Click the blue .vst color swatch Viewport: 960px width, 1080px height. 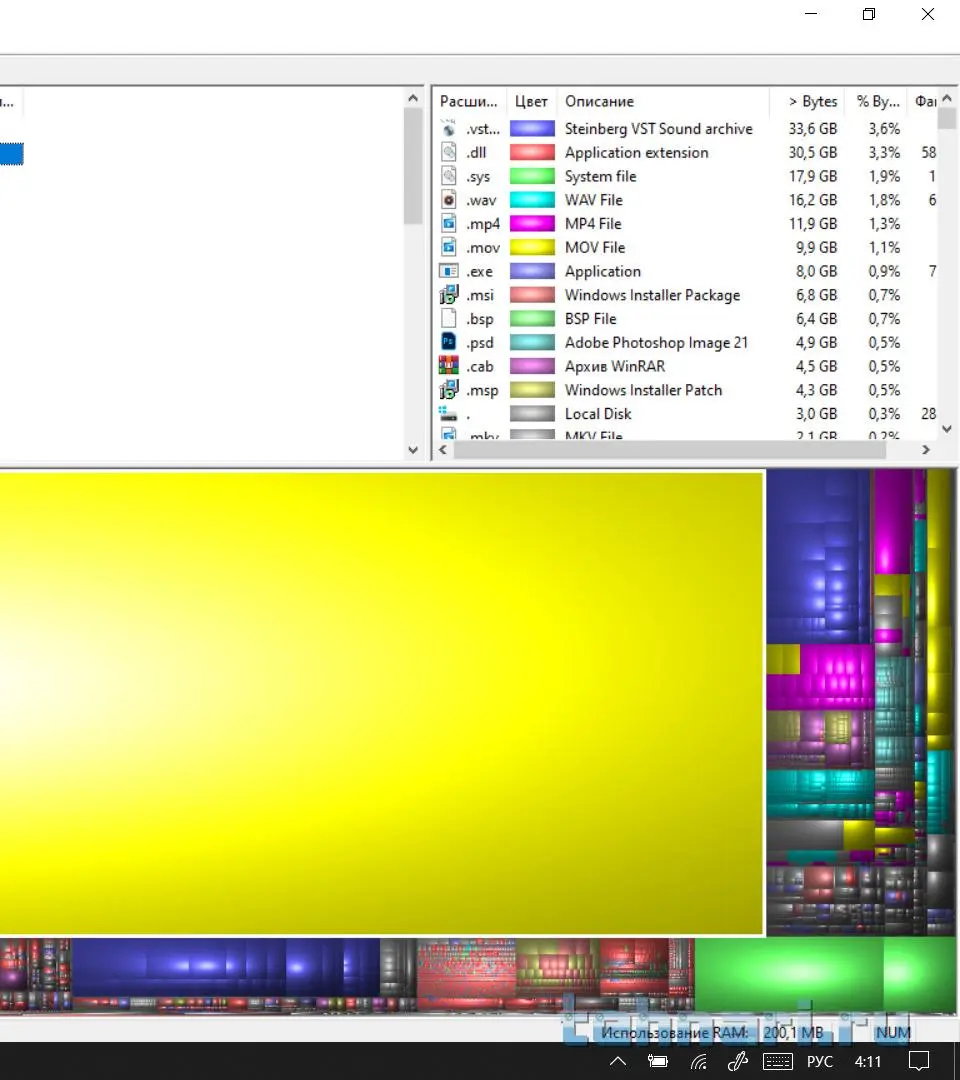coord(532,129)
